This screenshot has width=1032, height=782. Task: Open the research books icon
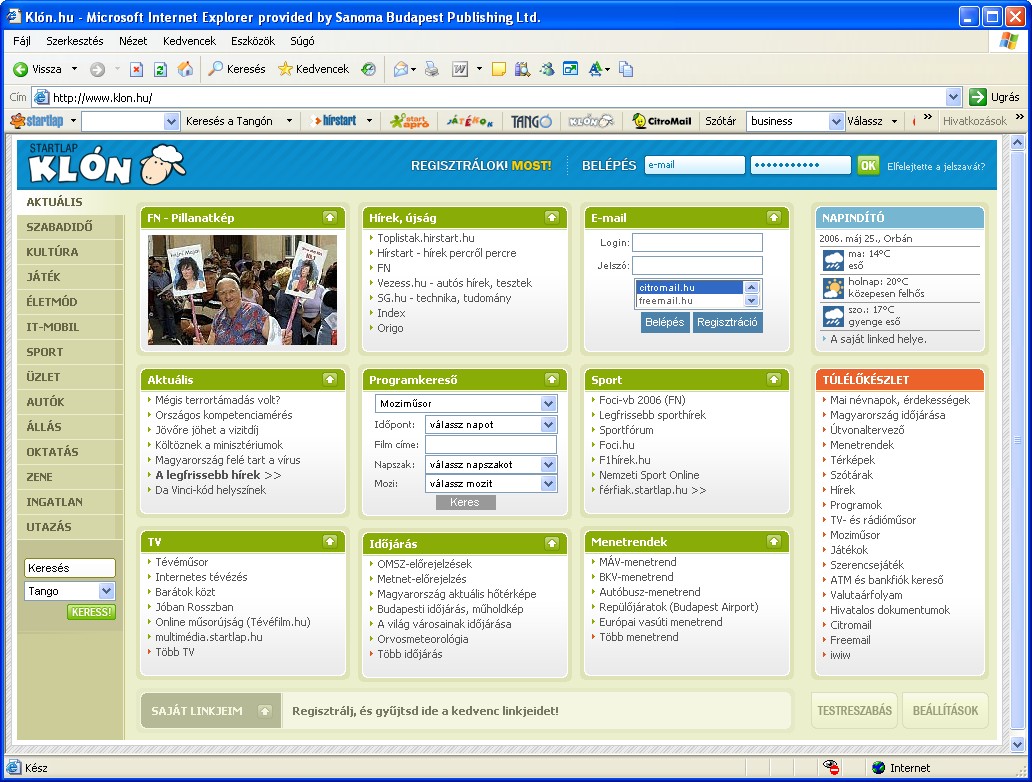pyautogui.click(x=523, y=69)
